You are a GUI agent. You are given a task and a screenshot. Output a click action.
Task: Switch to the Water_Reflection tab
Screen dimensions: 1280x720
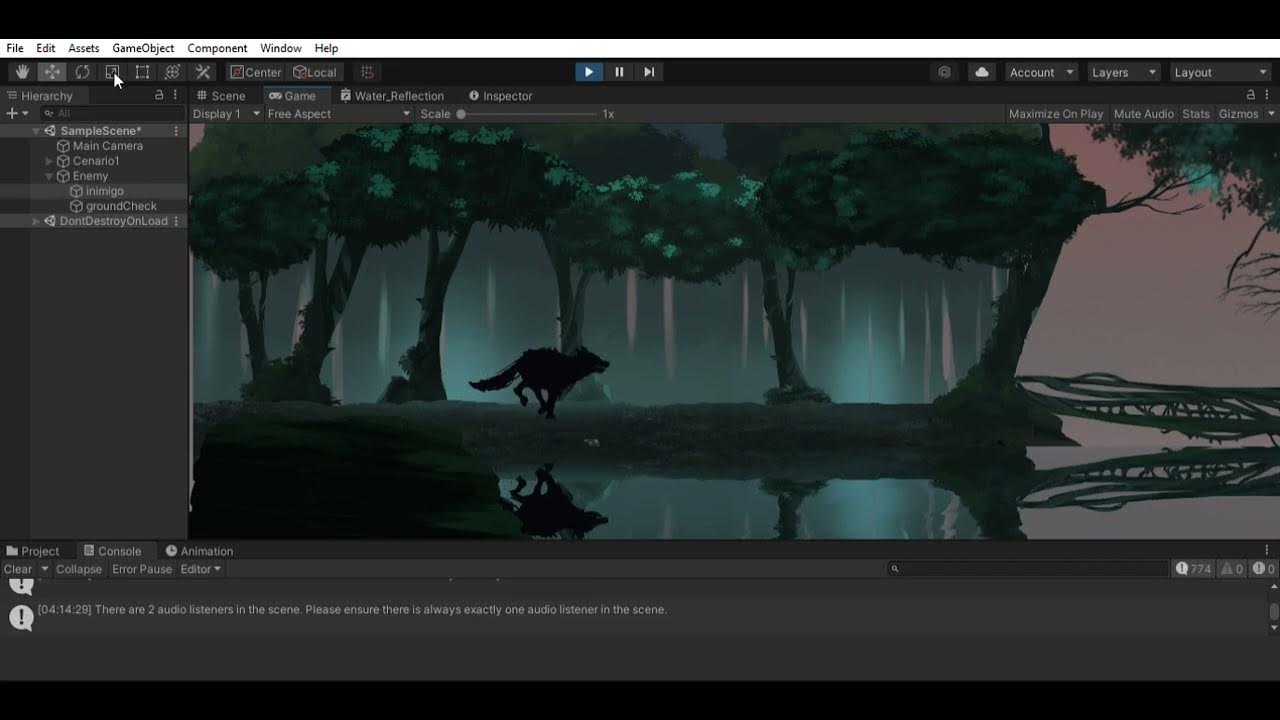coord(392,96)
